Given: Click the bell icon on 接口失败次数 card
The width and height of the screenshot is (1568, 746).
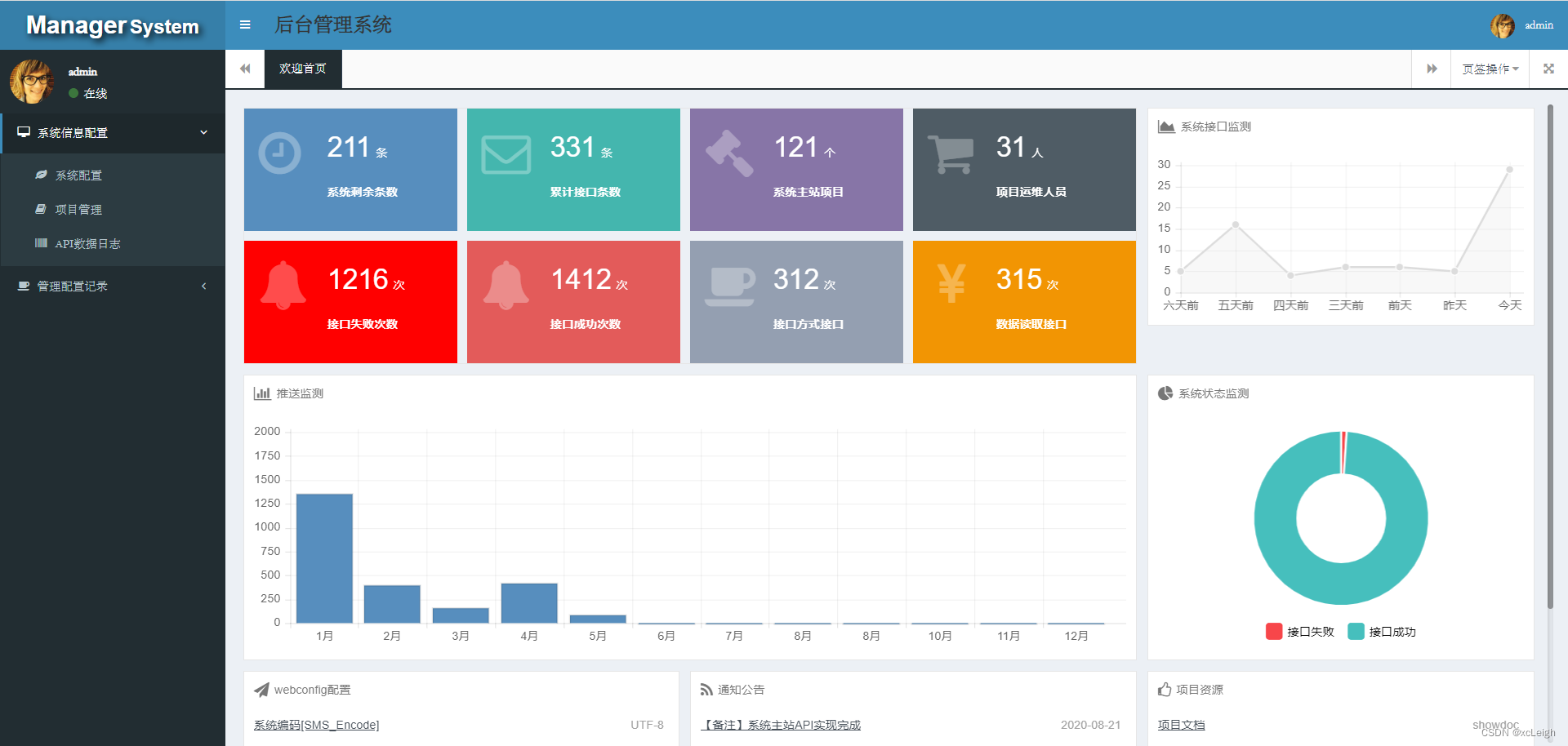Looking at the screenshot, I should coord(283,286).
